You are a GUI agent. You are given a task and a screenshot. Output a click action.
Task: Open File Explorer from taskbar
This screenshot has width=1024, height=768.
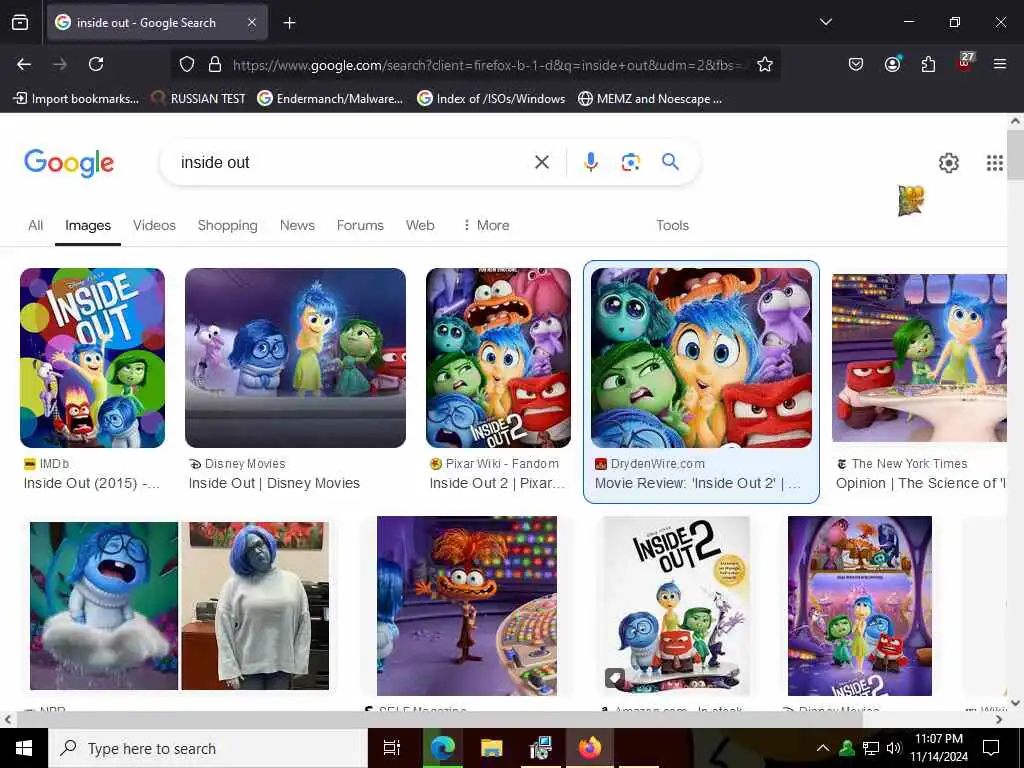point(491,748)
